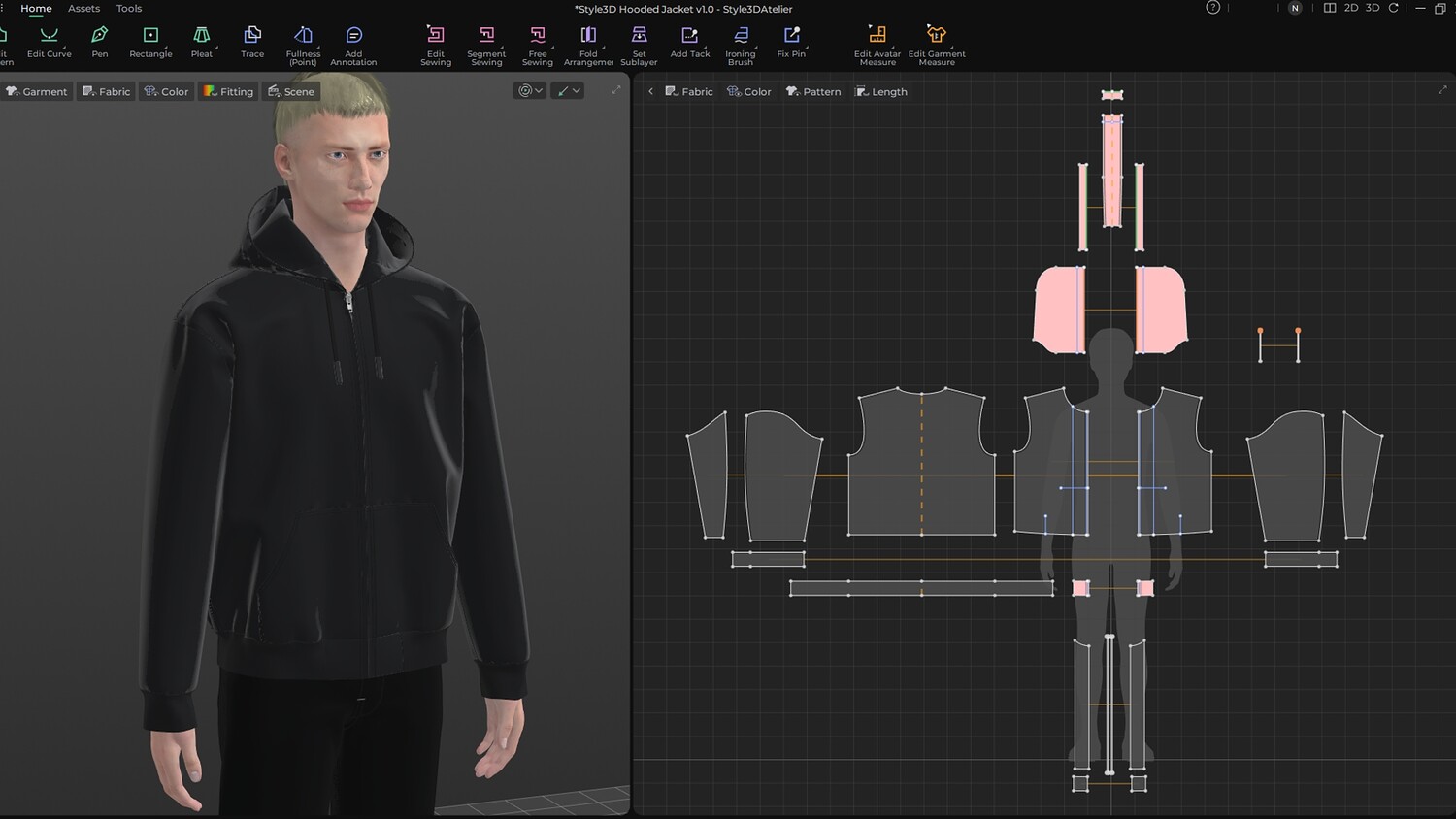Select the right cuff pattern piece
The image size is (1456, 819).
tap(1301, 559)
